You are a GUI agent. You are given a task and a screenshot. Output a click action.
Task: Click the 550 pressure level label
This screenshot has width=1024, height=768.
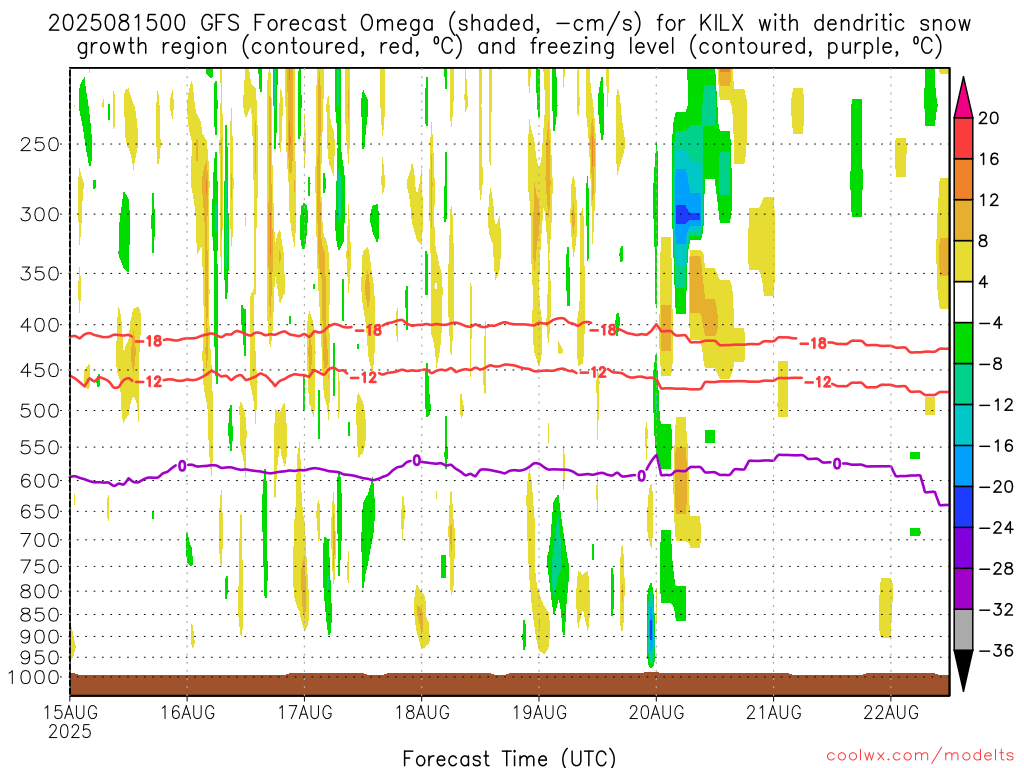pos(40,447)
